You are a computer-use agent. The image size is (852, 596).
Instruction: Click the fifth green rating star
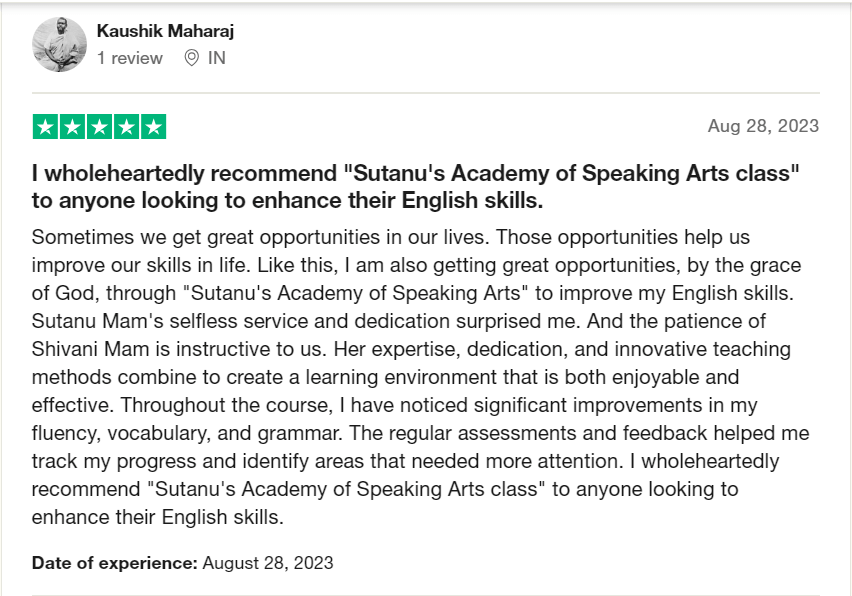pos(154,127)
